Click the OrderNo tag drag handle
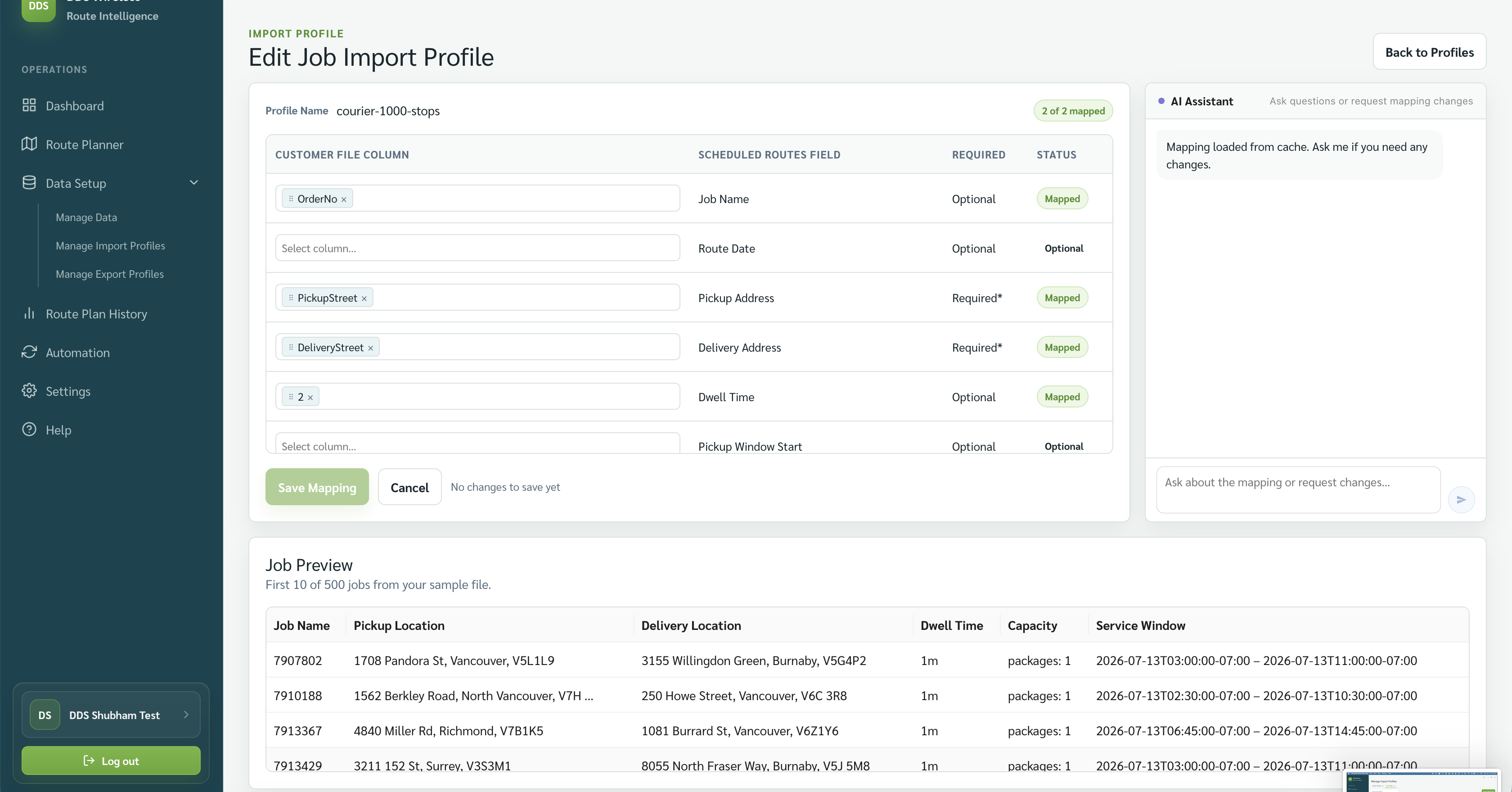 pyautogui.click(x=291, y=199)
